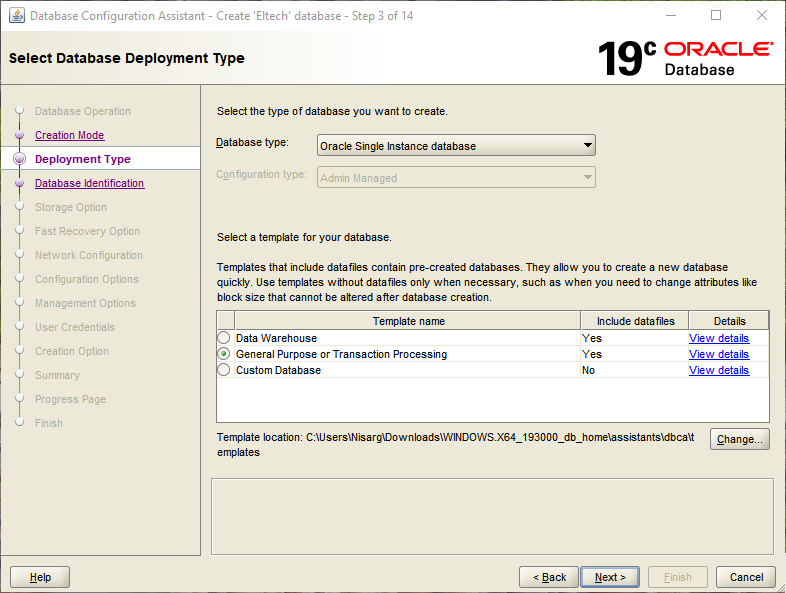Screen dimensions: 786x593
Task: Select the Data Warehouse template radio button
Action: 224,338
